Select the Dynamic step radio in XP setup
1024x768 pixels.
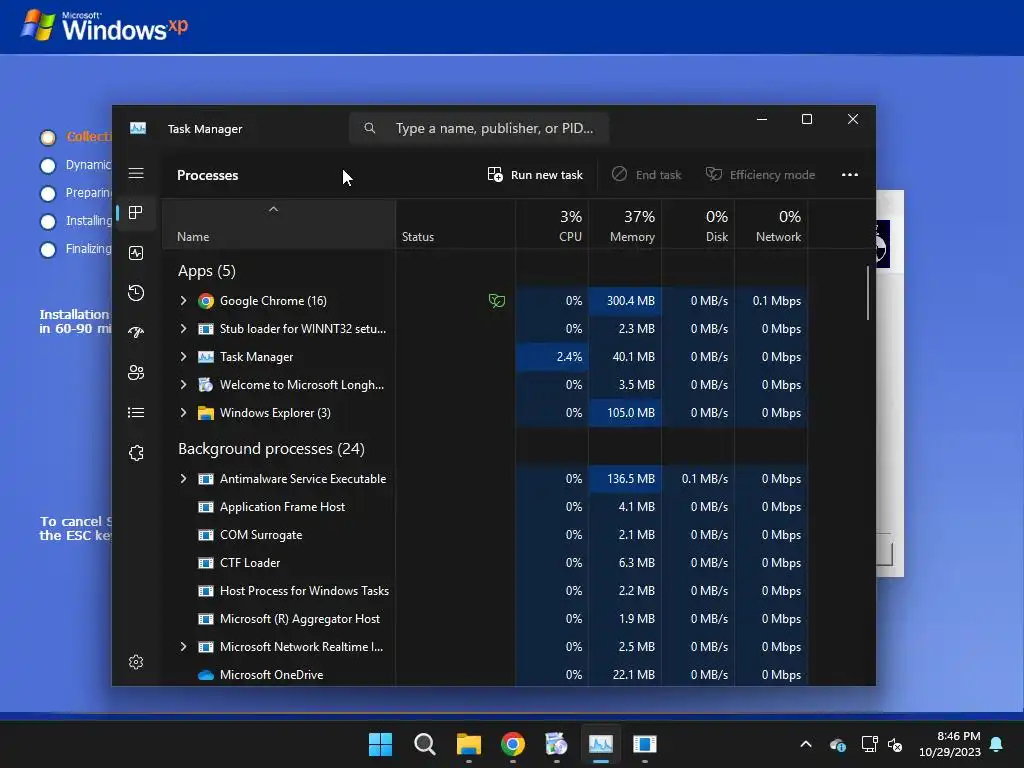48,165
